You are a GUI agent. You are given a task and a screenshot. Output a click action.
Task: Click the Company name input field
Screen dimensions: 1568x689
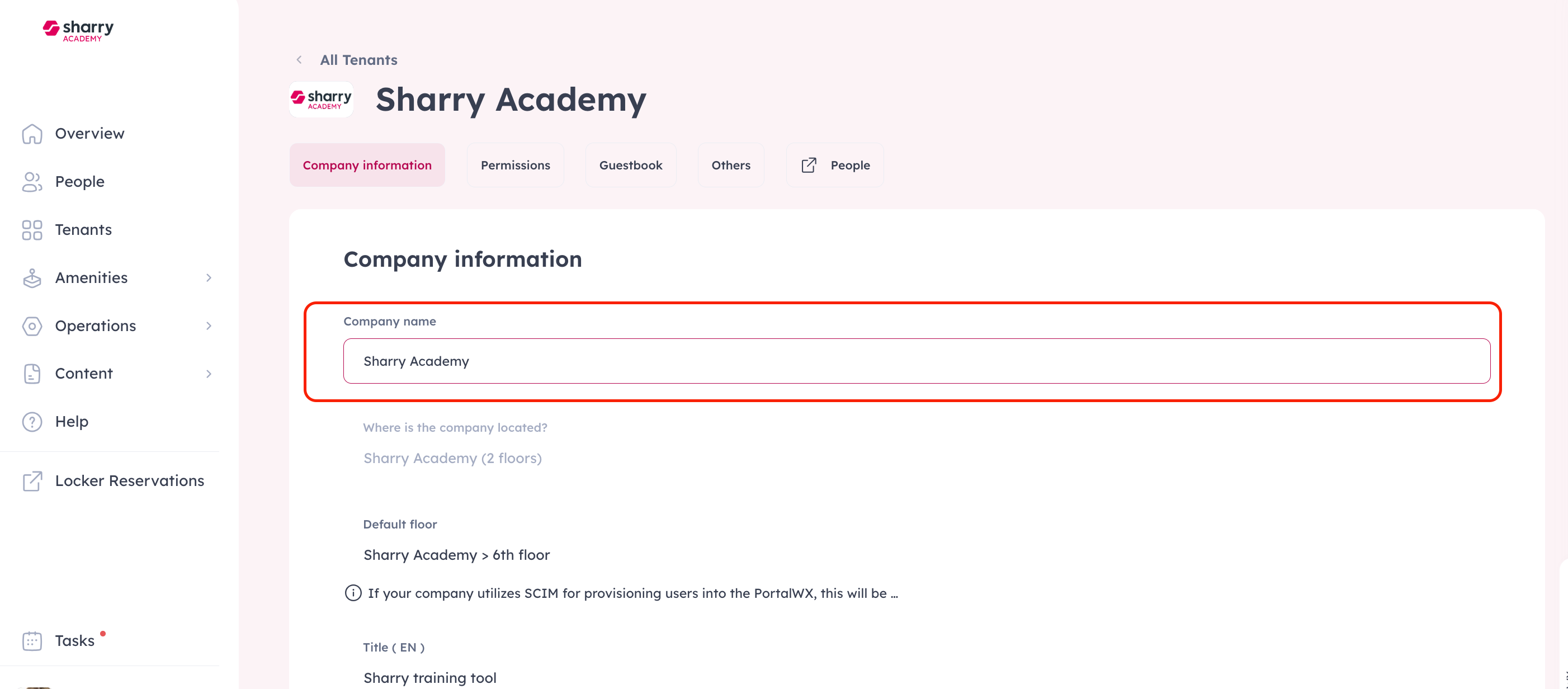click(x=916, y=361)
